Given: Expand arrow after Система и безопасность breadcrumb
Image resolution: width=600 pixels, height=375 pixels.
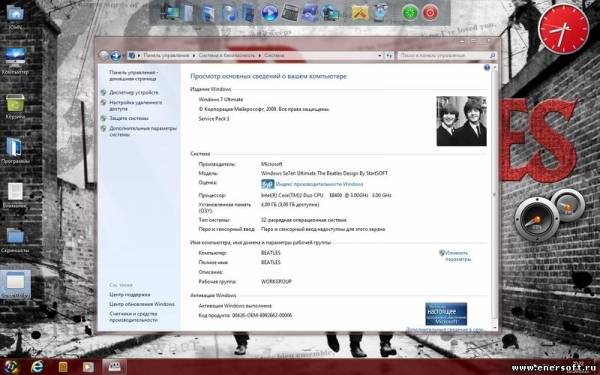Looking at the screenshot, I should [259, 56].
